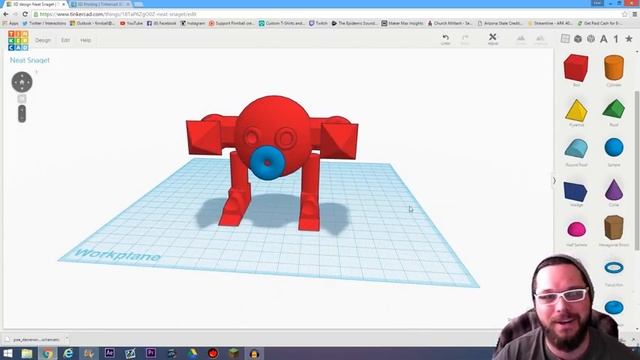Click the Windows Start button

[x=7, y=353]
